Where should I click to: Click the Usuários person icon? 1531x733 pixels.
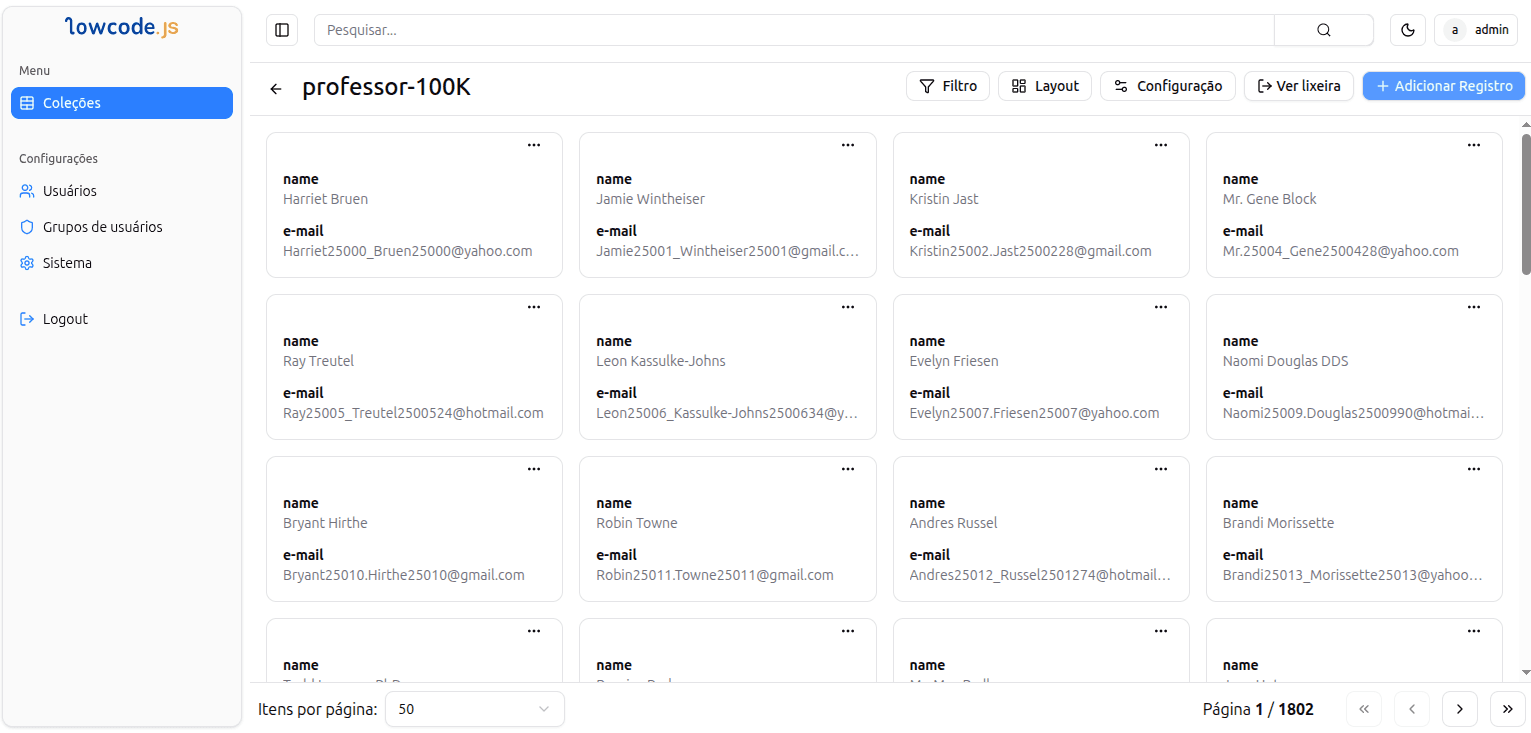pos(24,190)
